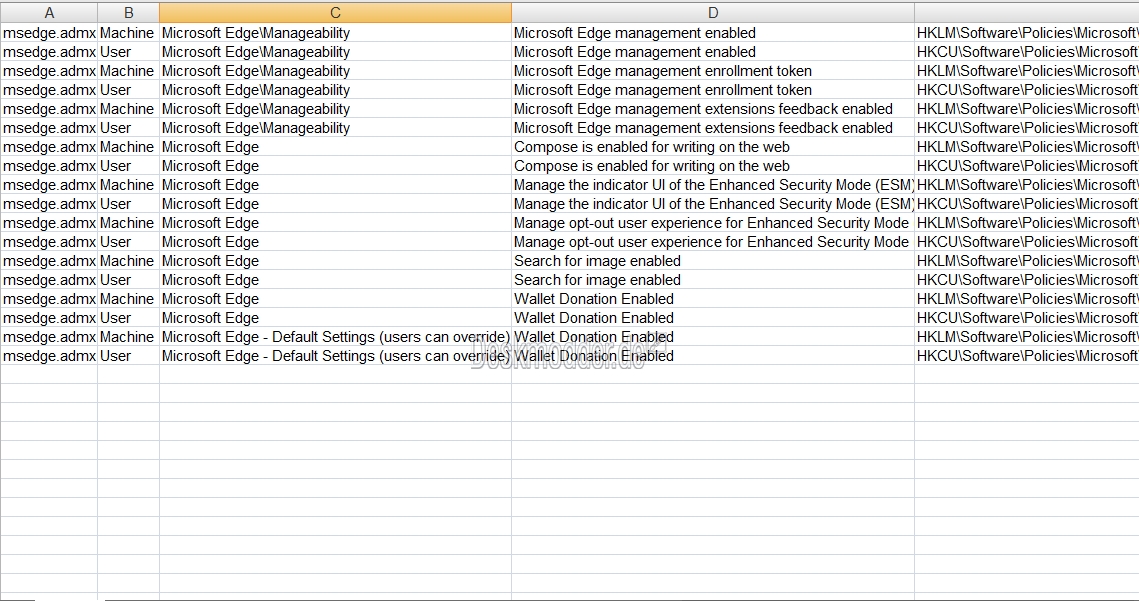Click 'Machine' cell in 'Search for image' row
Image resolution: width=1139 pixels, height=601 pixels.
point(129,260)
